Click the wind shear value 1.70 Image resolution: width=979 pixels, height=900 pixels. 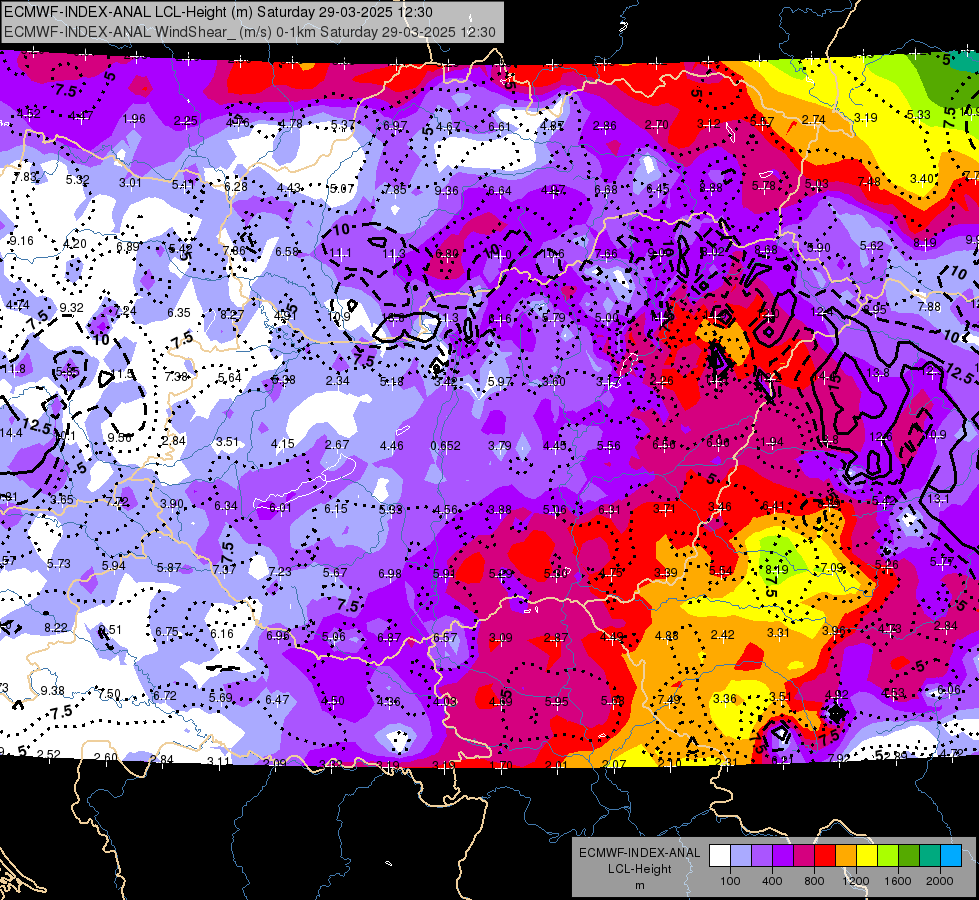pyautogui.click(x=501, y=765)
